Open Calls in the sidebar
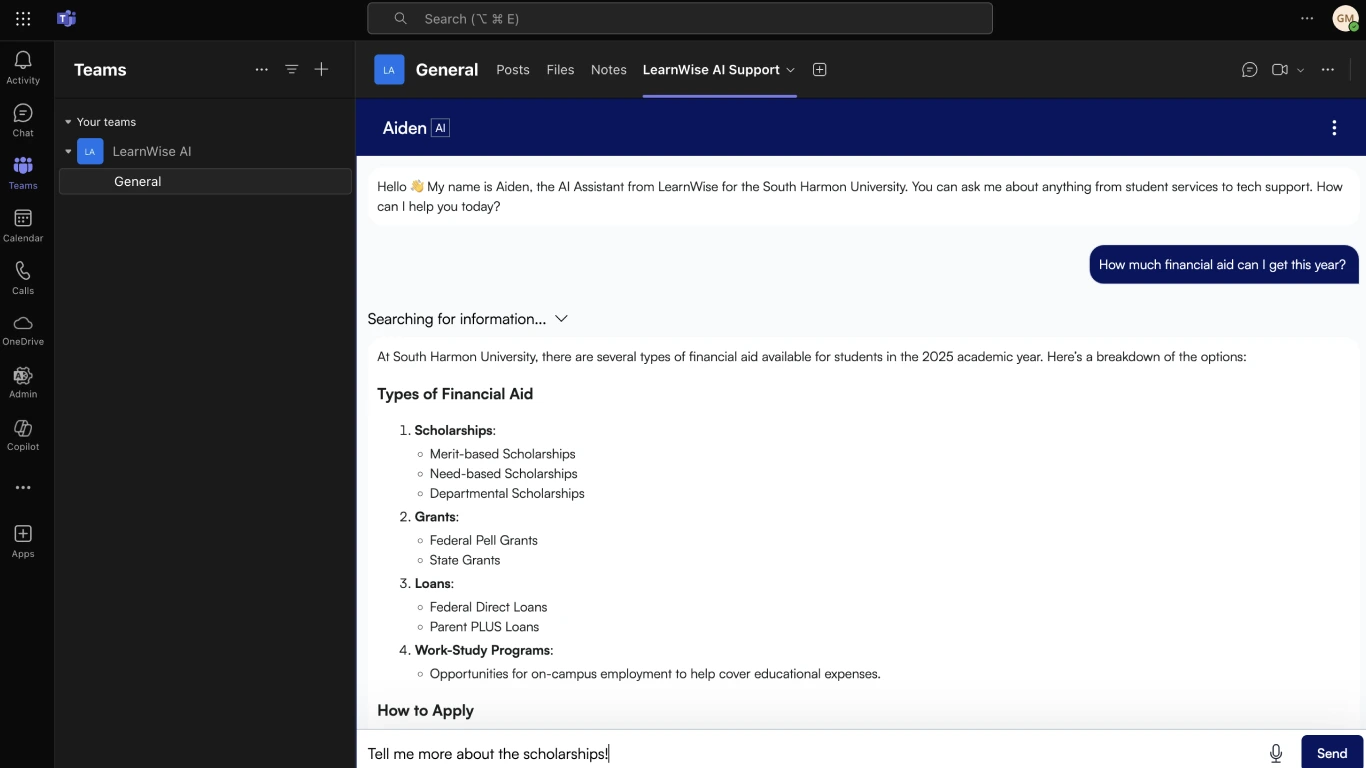 point(23,277)
